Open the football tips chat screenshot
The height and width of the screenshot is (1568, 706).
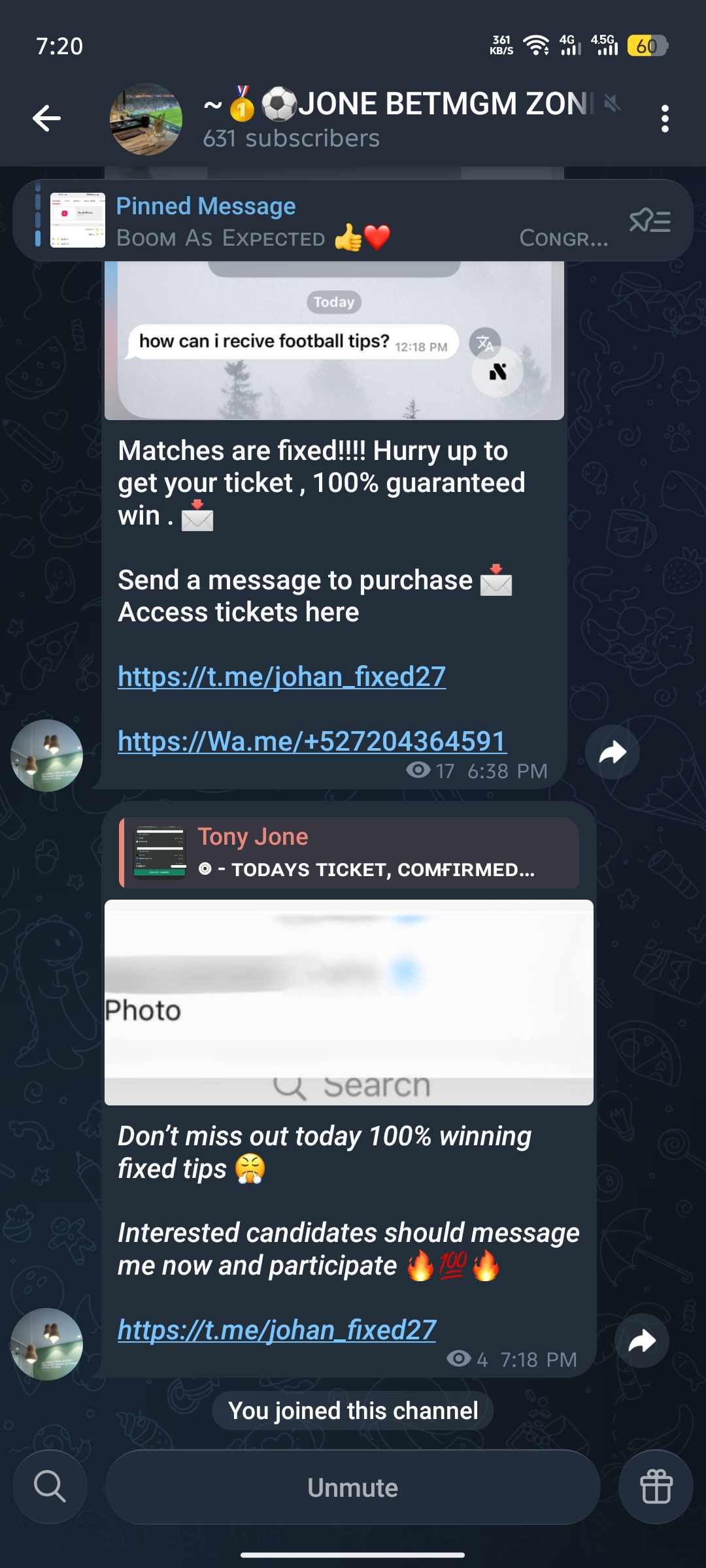click(334, 340)
